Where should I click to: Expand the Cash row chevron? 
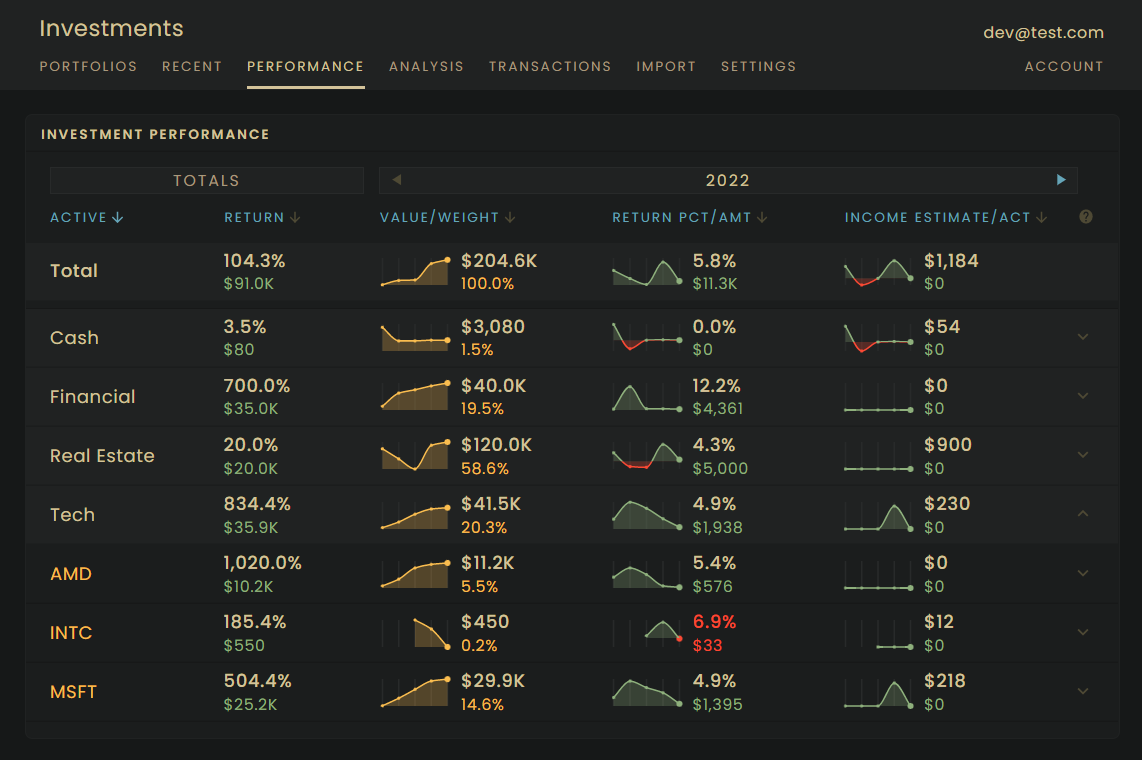click(1083, 337)
